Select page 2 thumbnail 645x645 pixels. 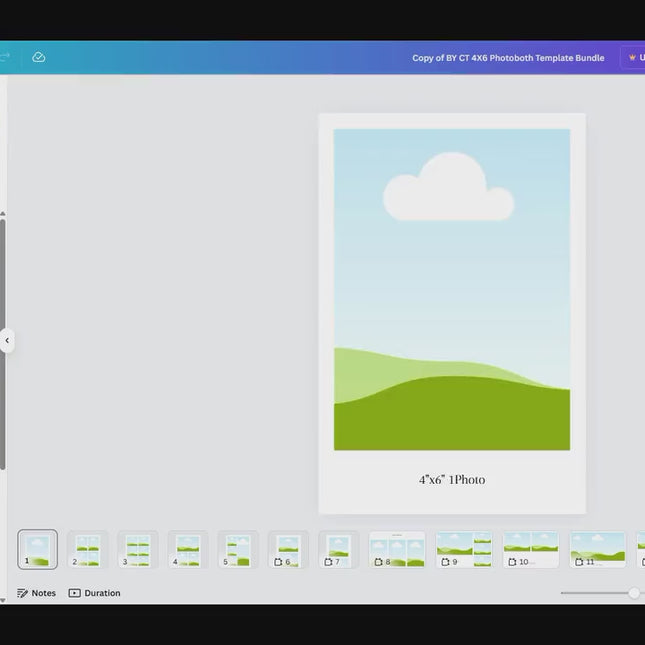[x=88, y=549]
